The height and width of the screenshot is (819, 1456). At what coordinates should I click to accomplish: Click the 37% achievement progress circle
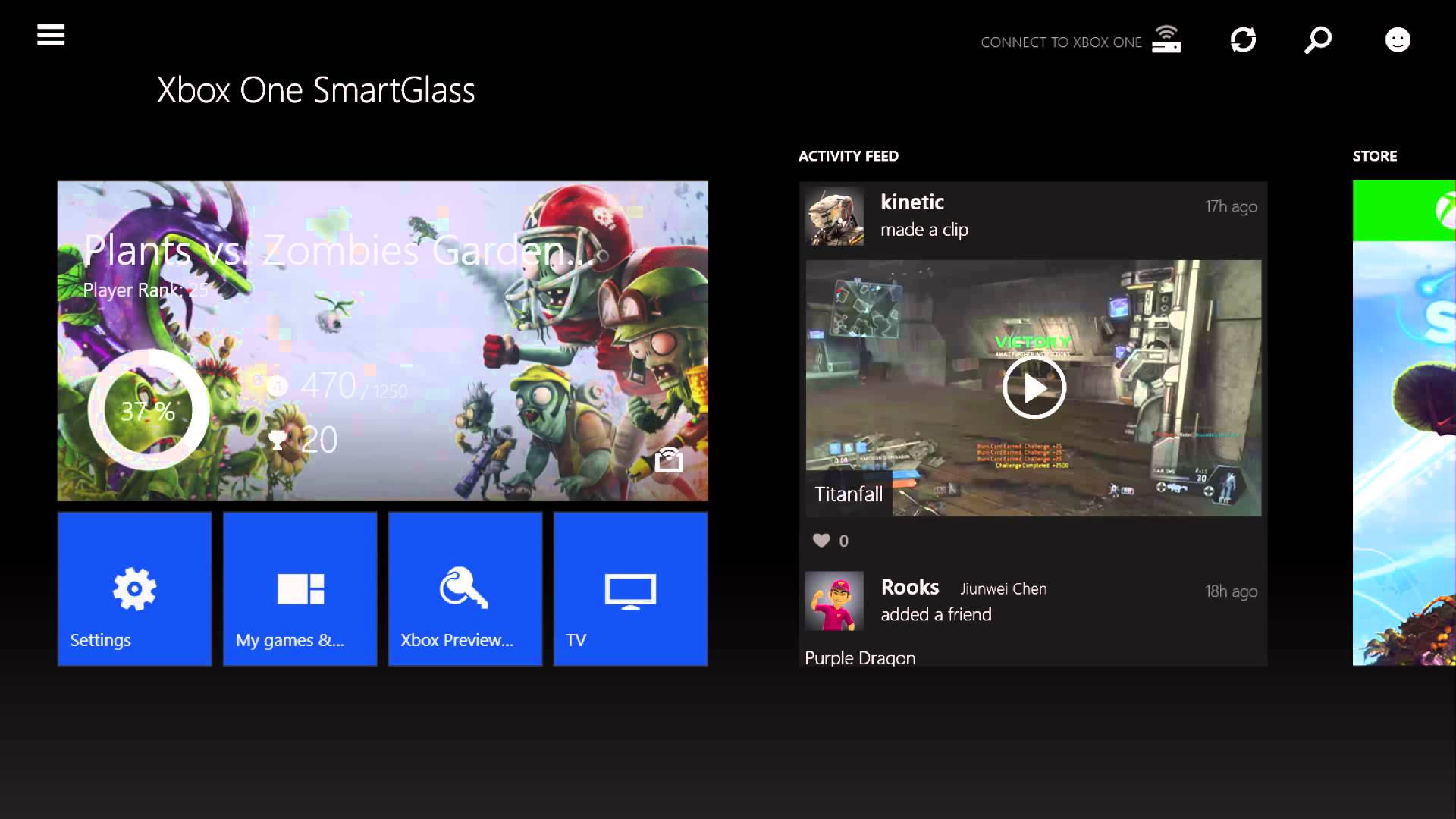149,410
